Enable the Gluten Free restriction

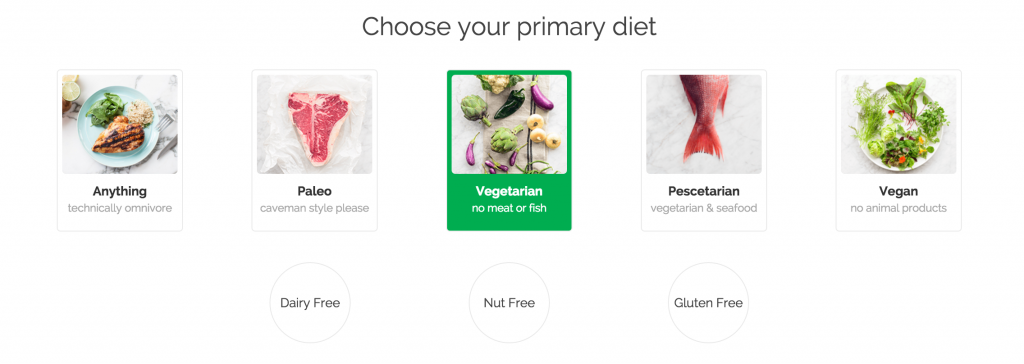click(x=709, y=303)
